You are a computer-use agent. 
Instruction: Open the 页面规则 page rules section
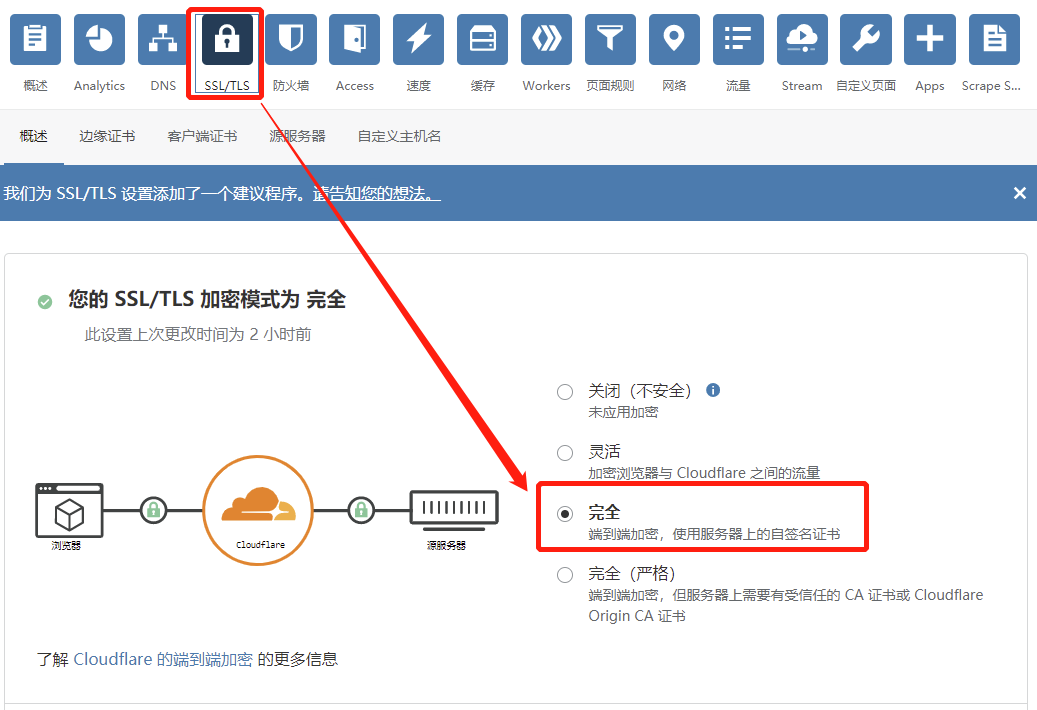610,39
